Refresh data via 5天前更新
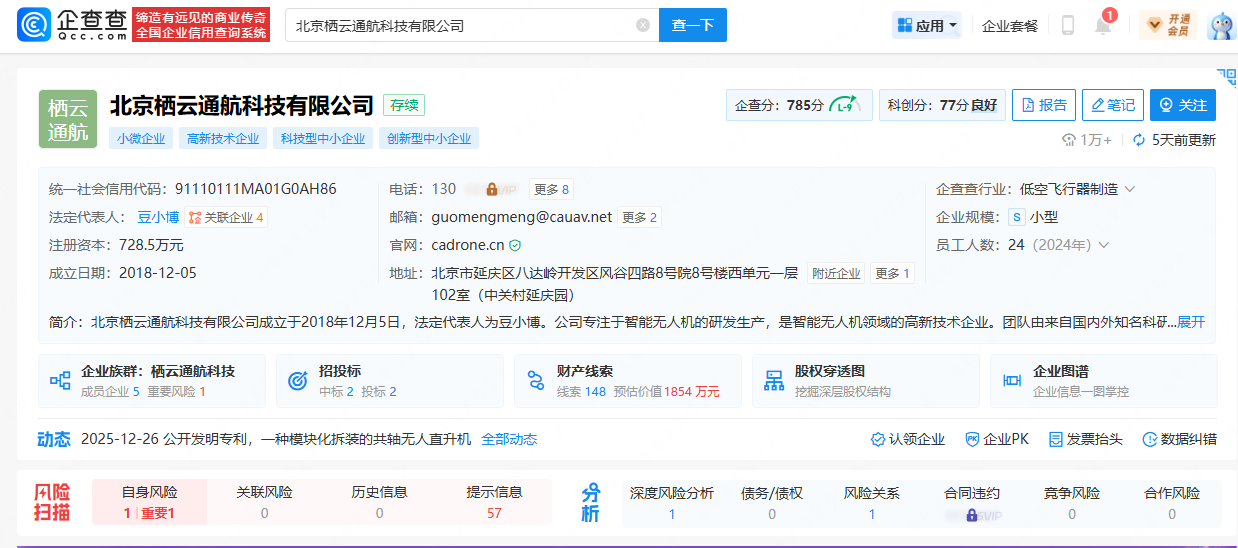The height and width of the screenshot is (548, 1238). point(1174,140)
